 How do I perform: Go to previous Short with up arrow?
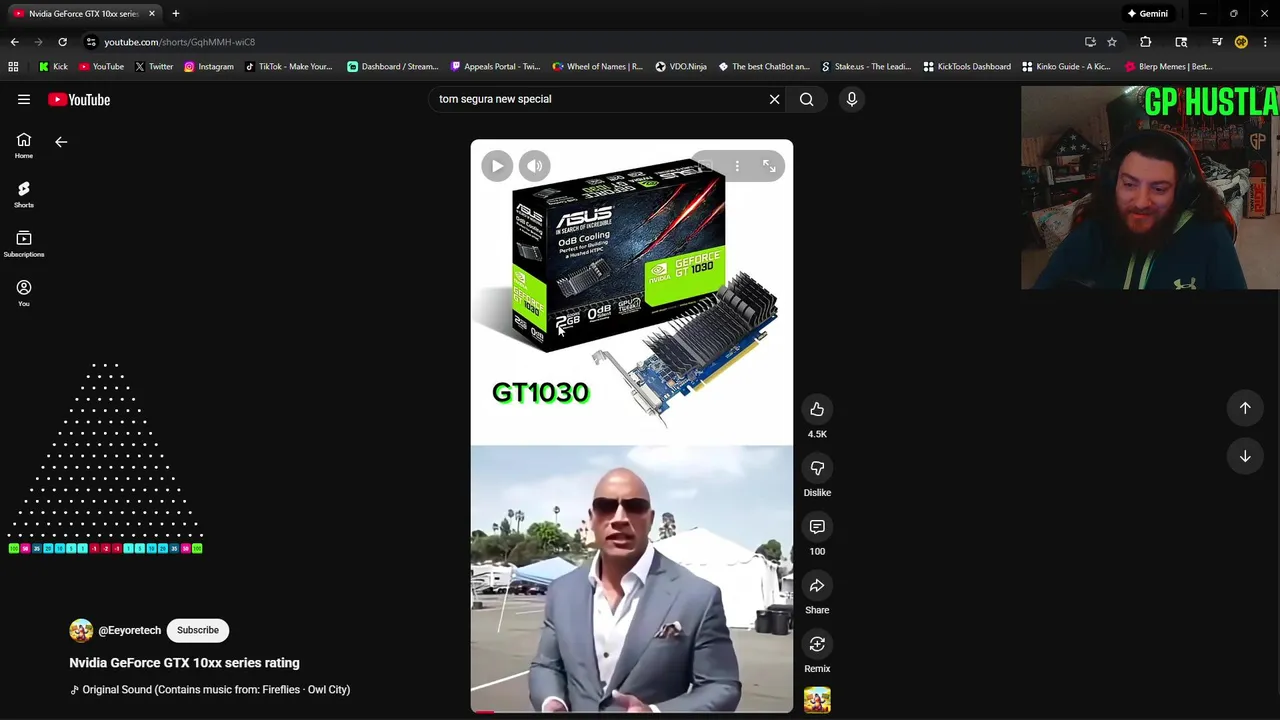[x=1245, y=407]
